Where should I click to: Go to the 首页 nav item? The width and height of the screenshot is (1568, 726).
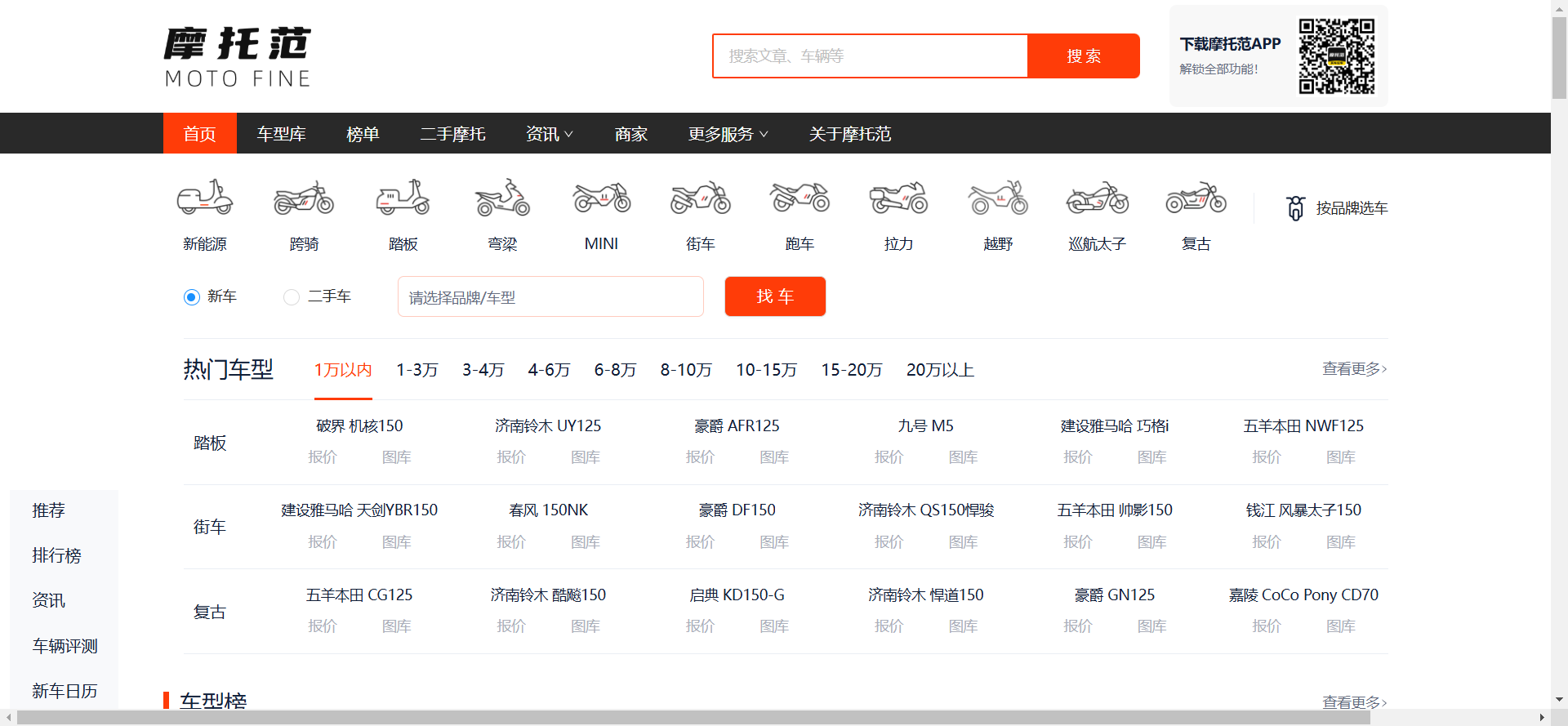click(x=200, y=134)
